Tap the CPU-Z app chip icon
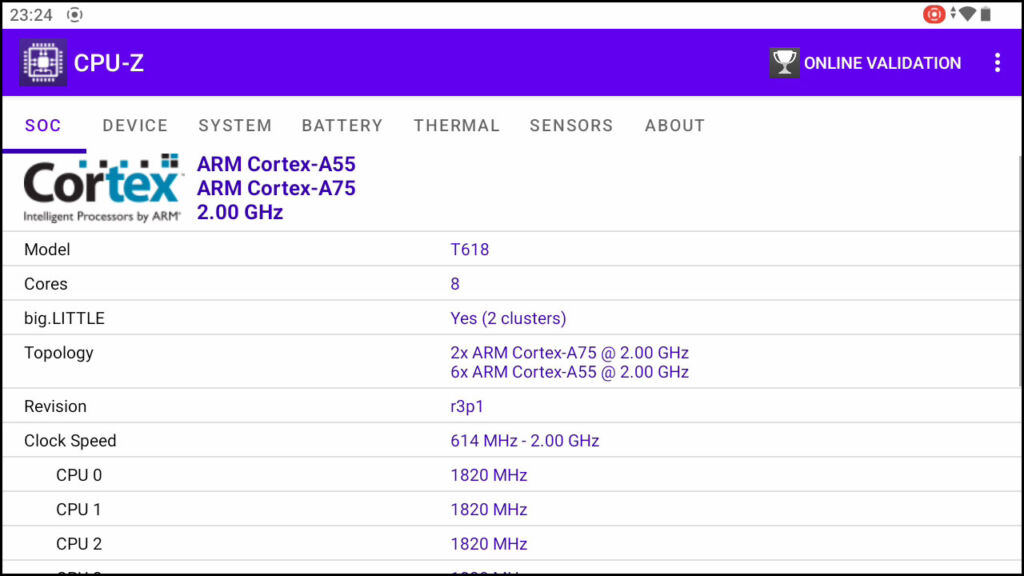The image size is (1024, 576). tap(43, 63)
